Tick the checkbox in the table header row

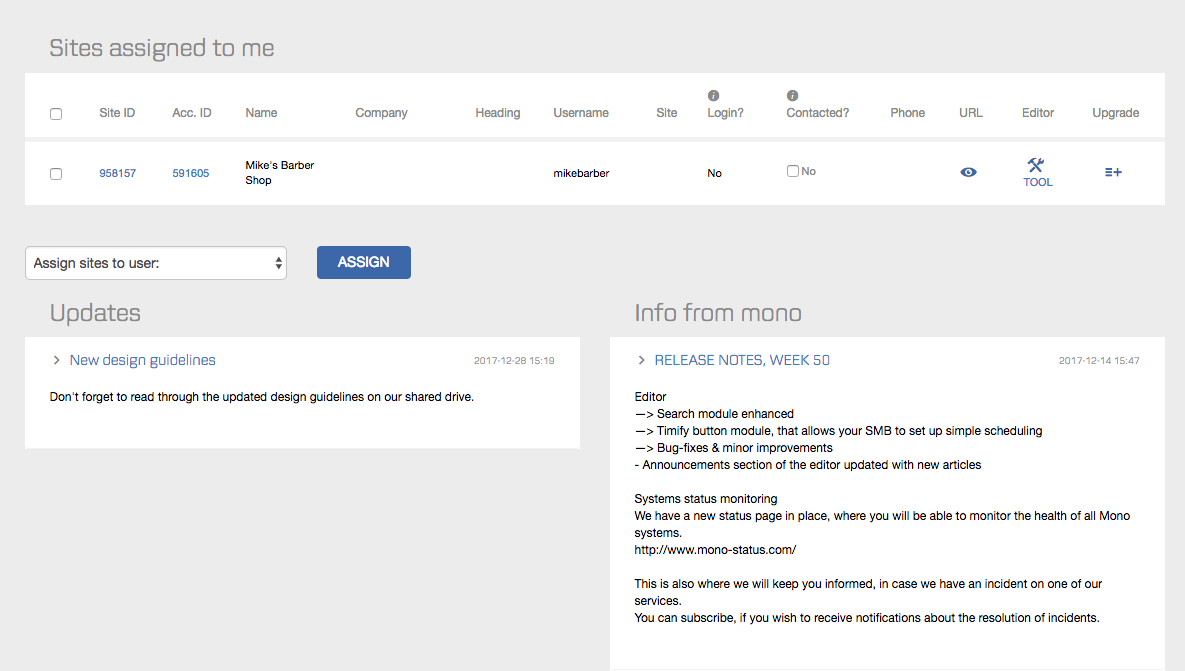point(56,113)
